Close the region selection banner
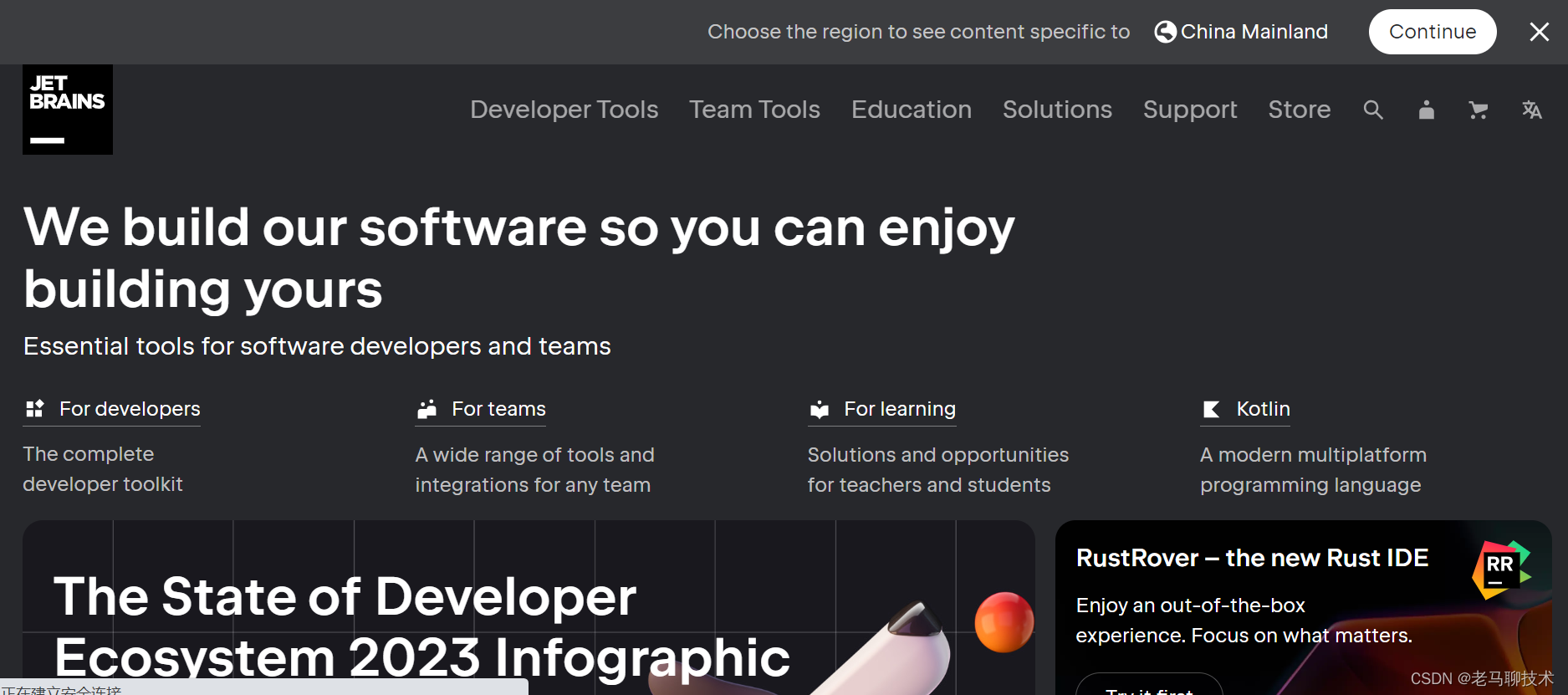1568x695 pixels. (x=1540, y=32)
